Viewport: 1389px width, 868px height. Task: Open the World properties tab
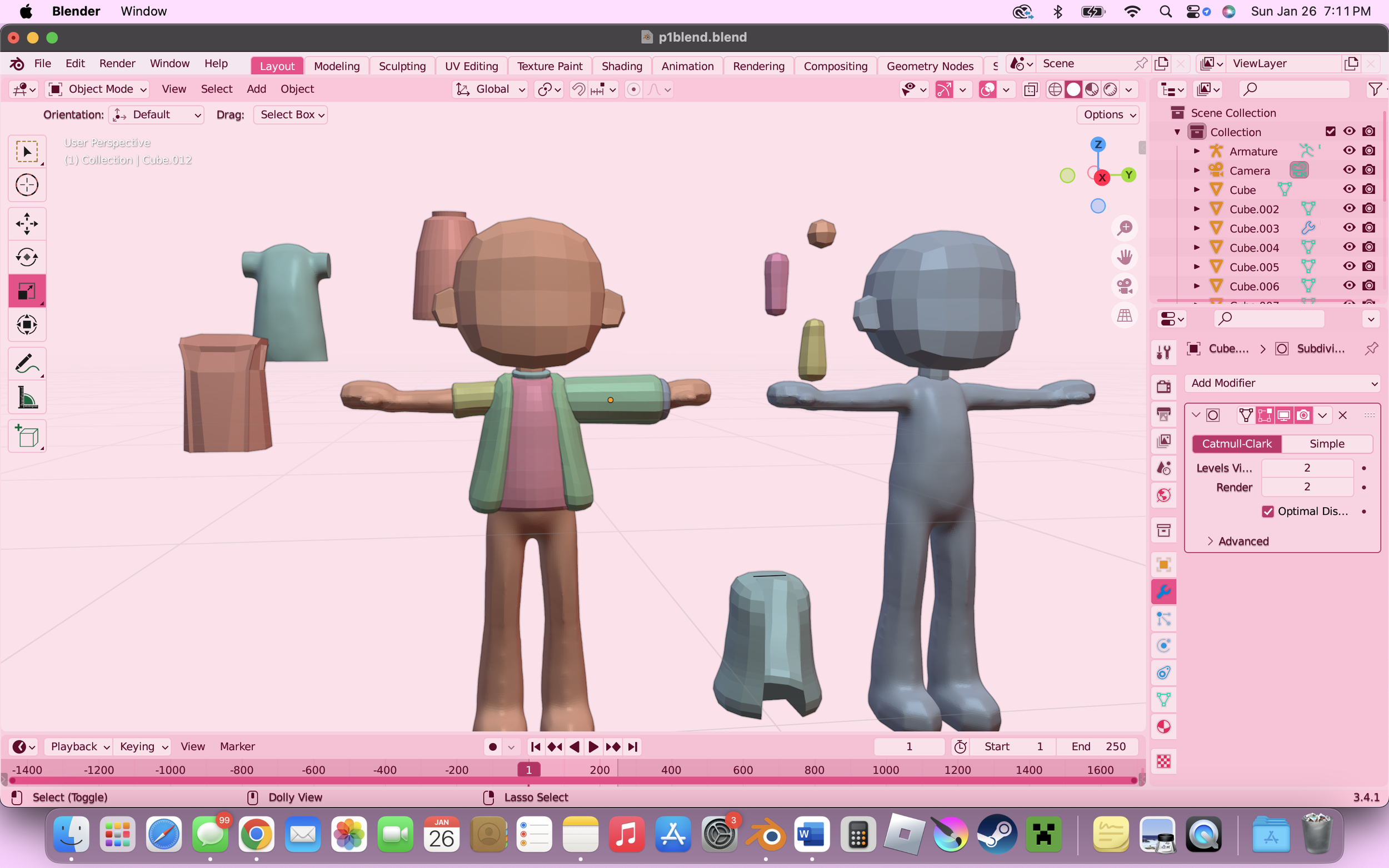pos(1163,495)
